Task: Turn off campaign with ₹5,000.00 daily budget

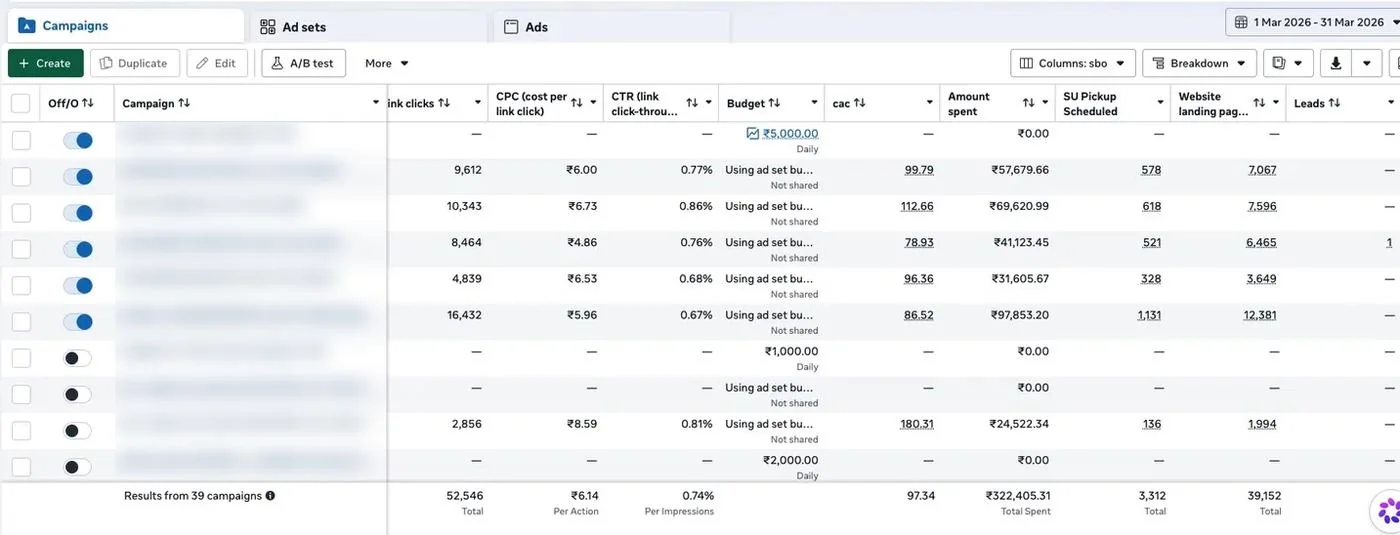Action: click(x=77, y=141)
